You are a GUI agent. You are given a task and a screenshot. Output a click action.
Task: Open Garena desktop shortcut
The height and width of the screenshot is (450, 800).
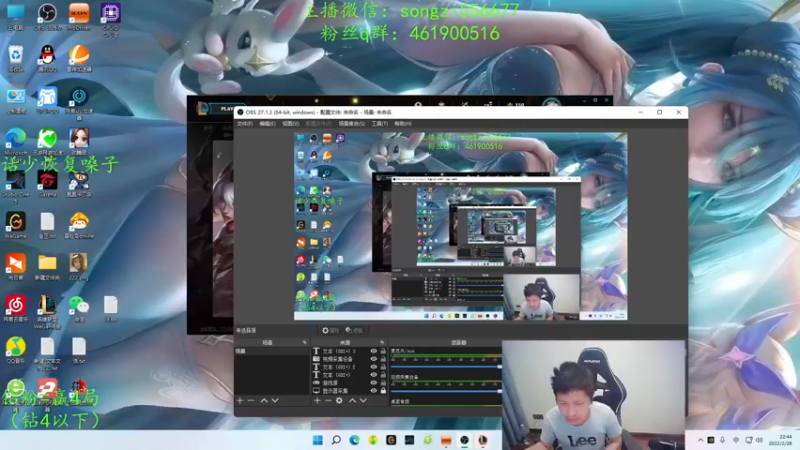[47, 184]
